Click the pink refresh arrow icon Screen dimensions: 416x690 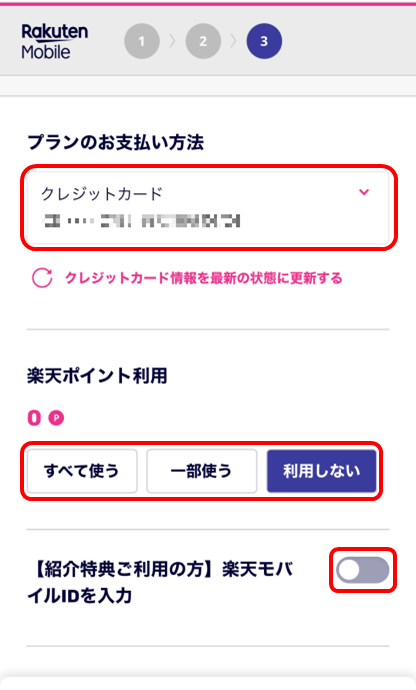point(42,278)
